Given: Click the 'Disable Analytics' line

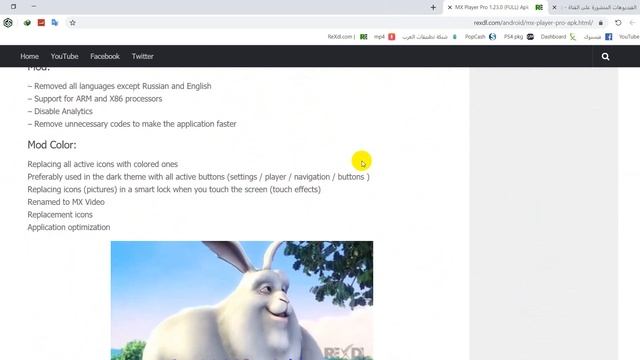Looking at the screenshot, I should coord(60,111).
